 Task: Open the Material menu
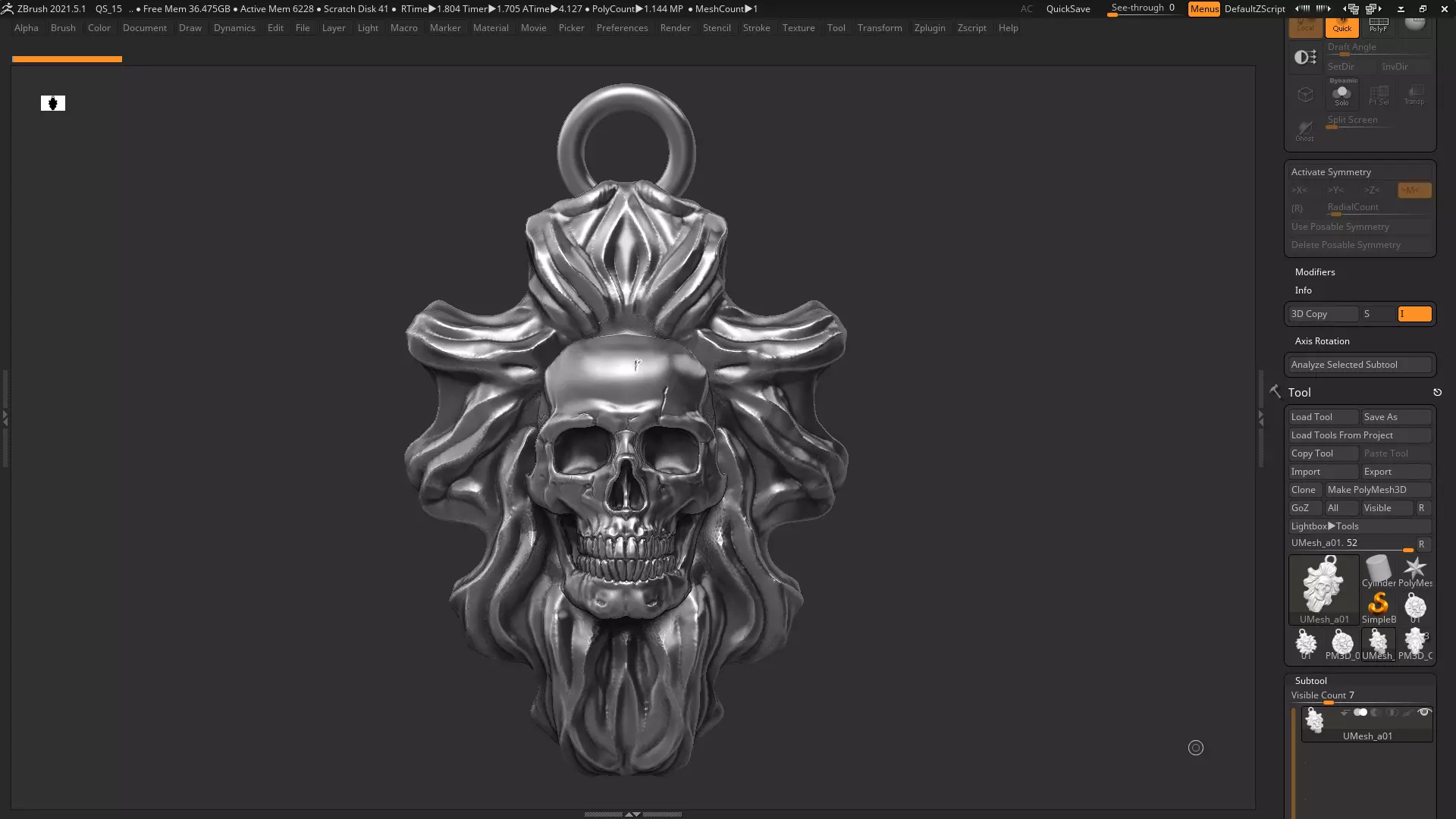[x=491, y=28]
